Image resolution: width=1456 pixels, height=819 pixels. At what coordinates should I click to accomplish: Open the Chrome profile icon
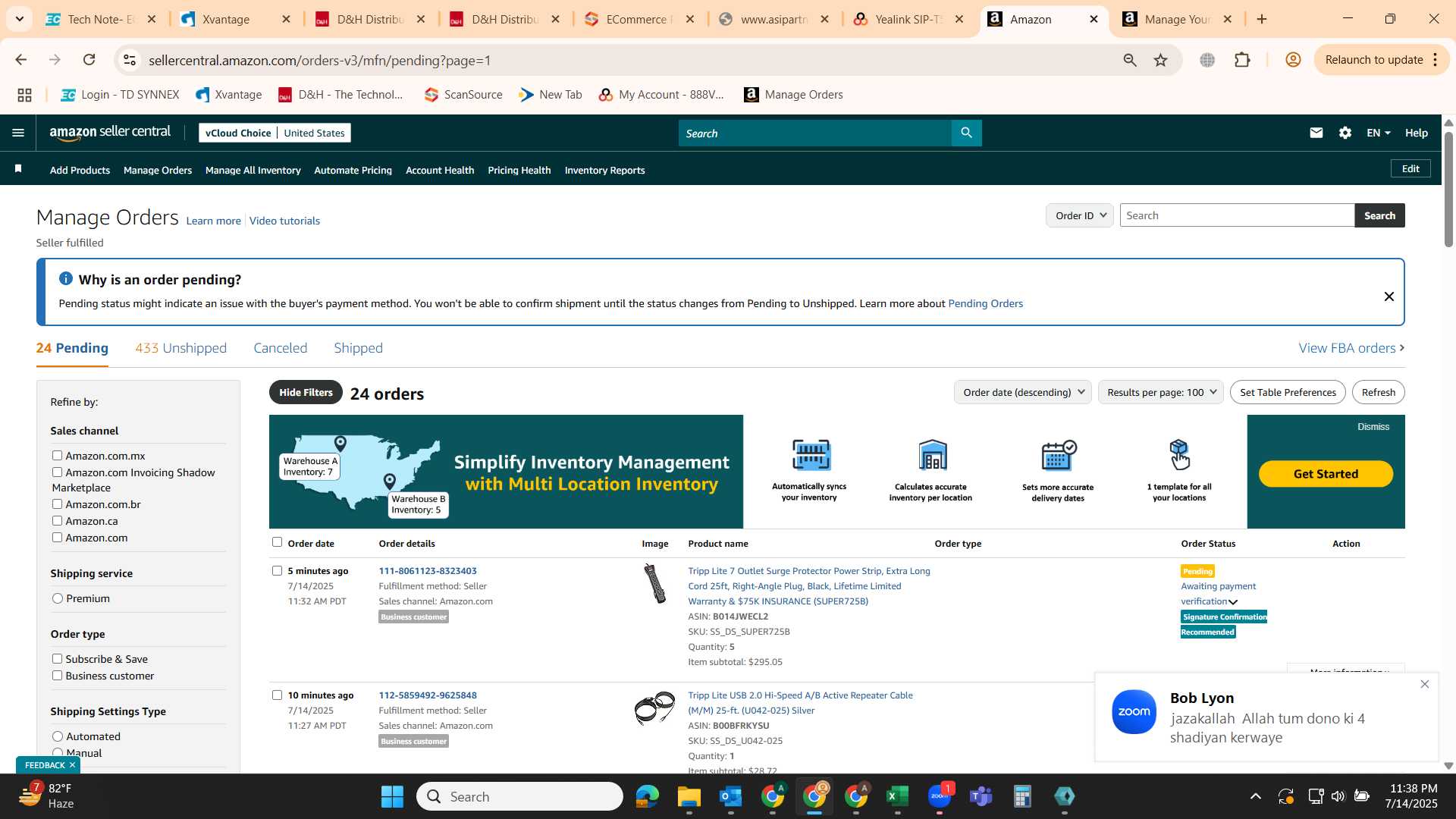[1293, 60]
